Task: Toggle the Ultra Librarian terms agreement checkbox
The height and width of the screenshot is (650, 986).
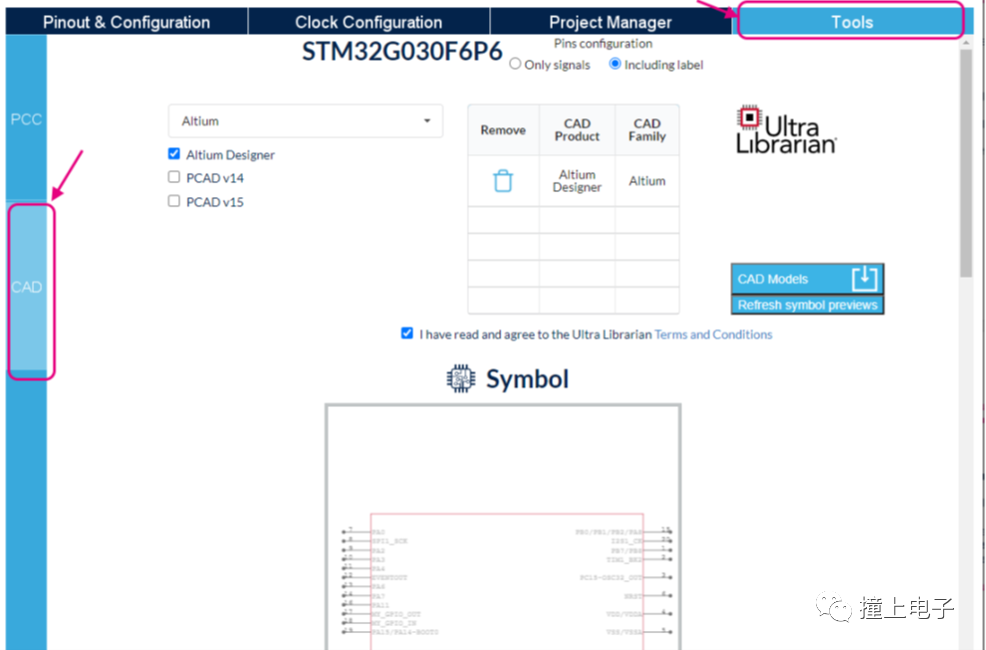Action: click(407, 333)
